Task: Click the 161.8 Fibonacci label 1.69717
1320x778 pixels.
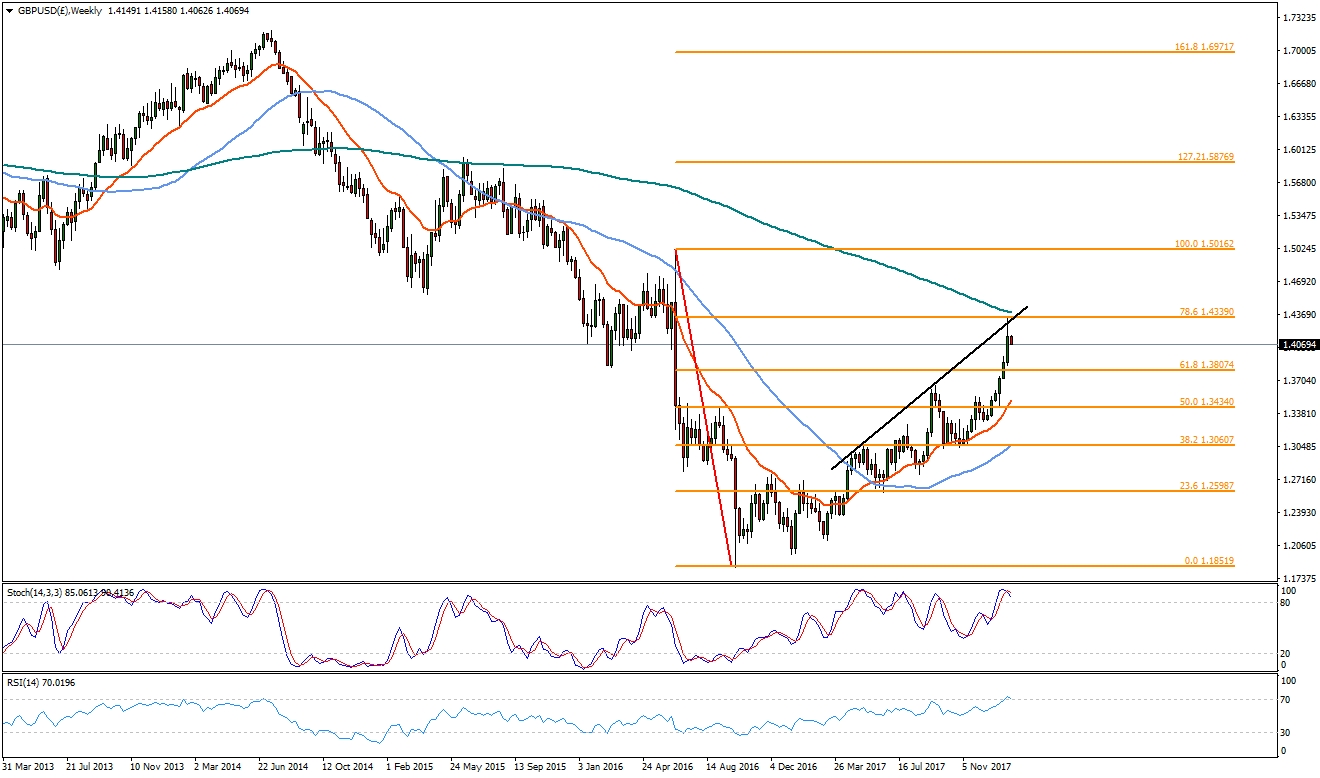Action: pos(1204,47)
